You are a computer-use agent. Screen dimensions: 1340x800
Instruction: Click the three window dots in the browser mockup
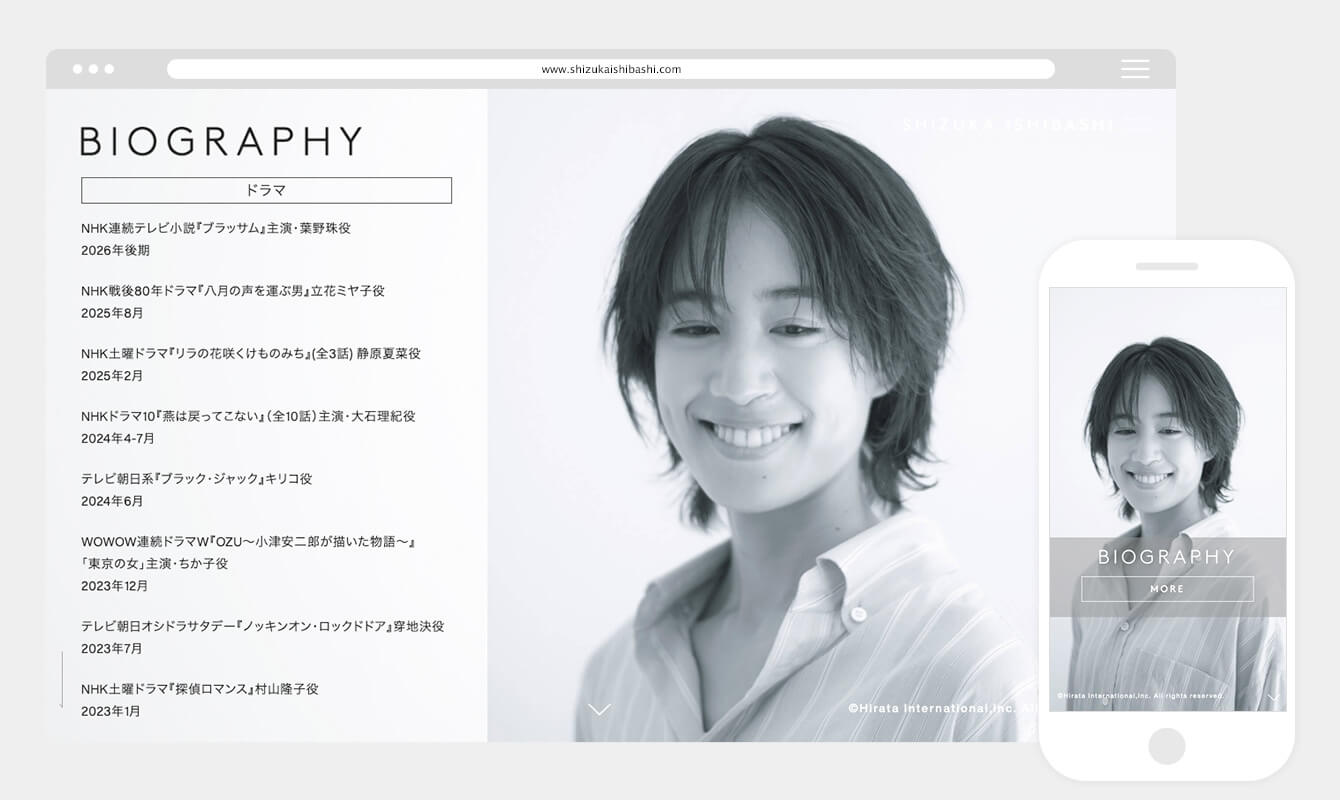[x=93, y=69]
